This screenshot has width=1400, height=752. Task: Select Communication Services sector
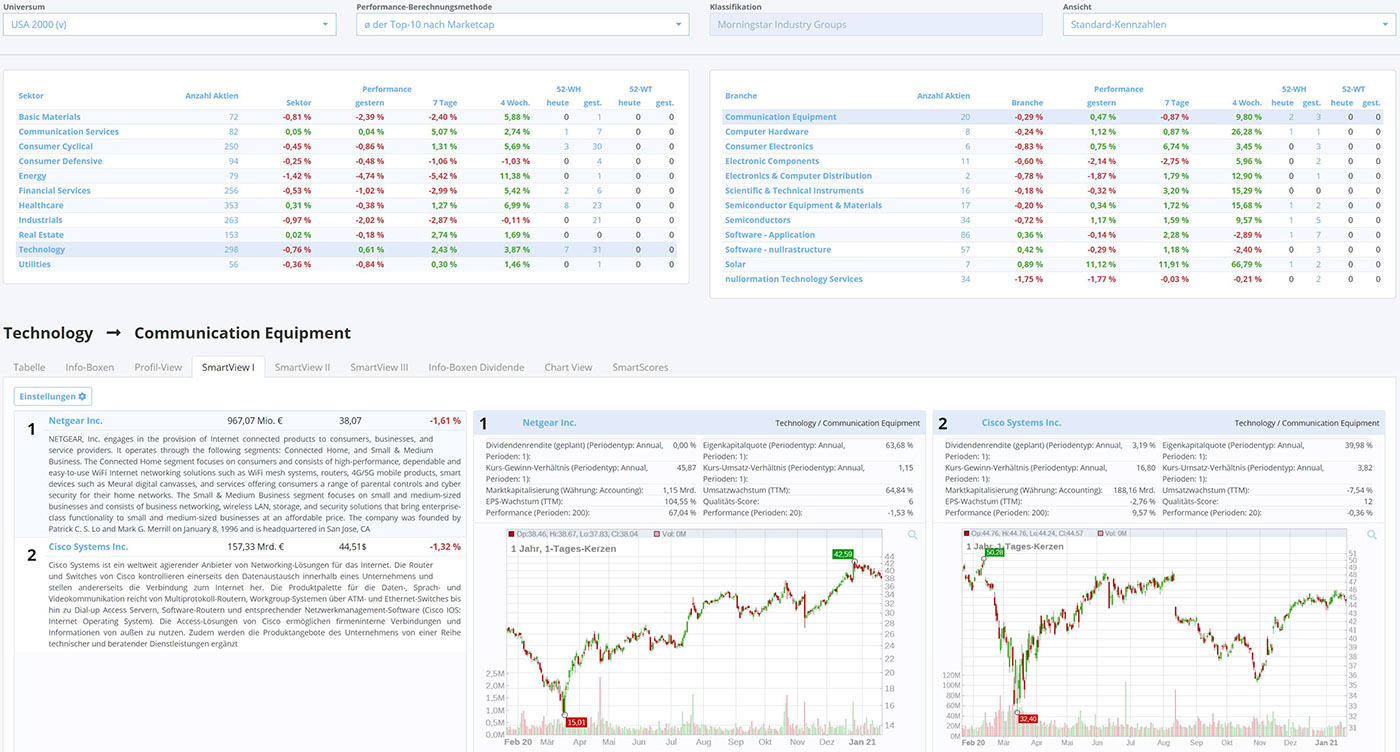pos(68,132)
